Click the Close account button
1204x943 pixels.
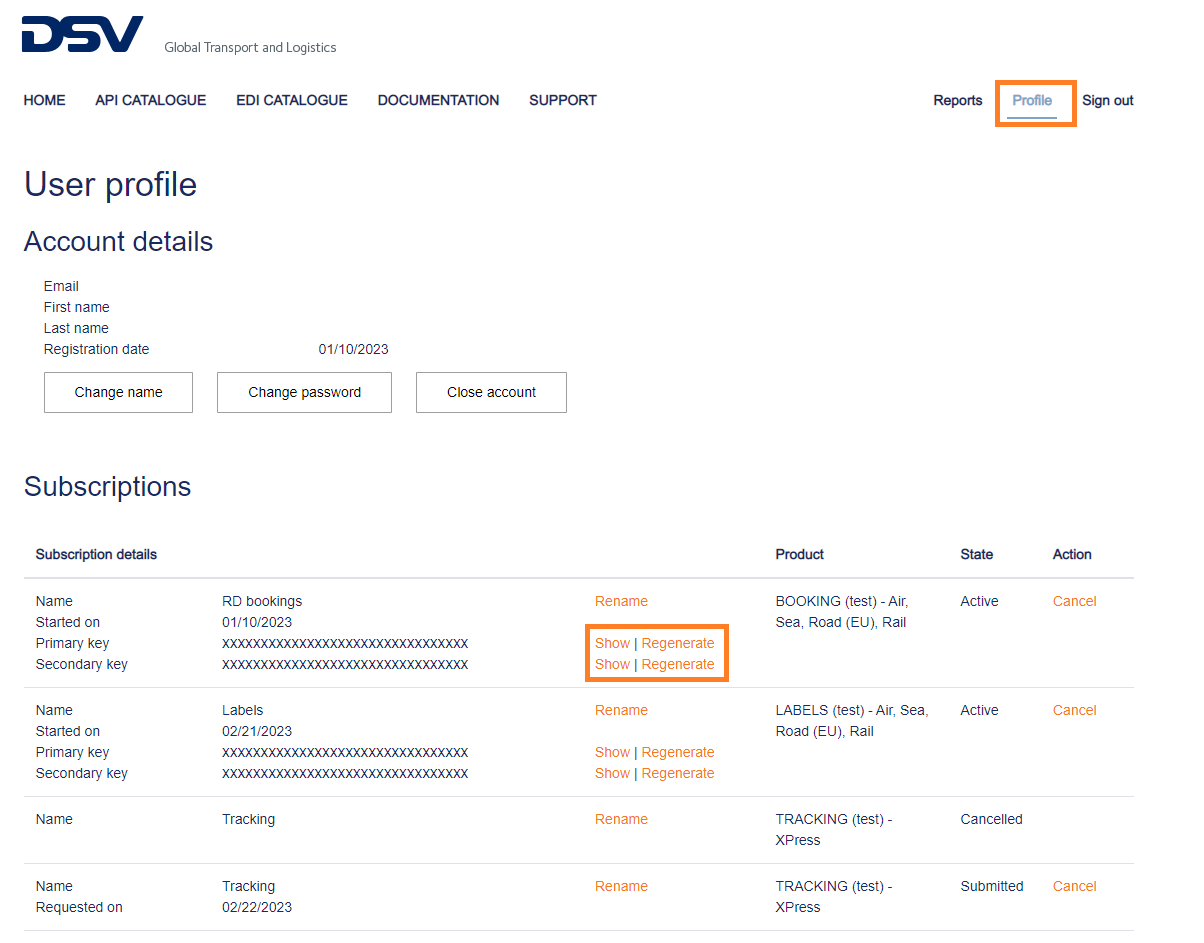click(x=491, y=392)
